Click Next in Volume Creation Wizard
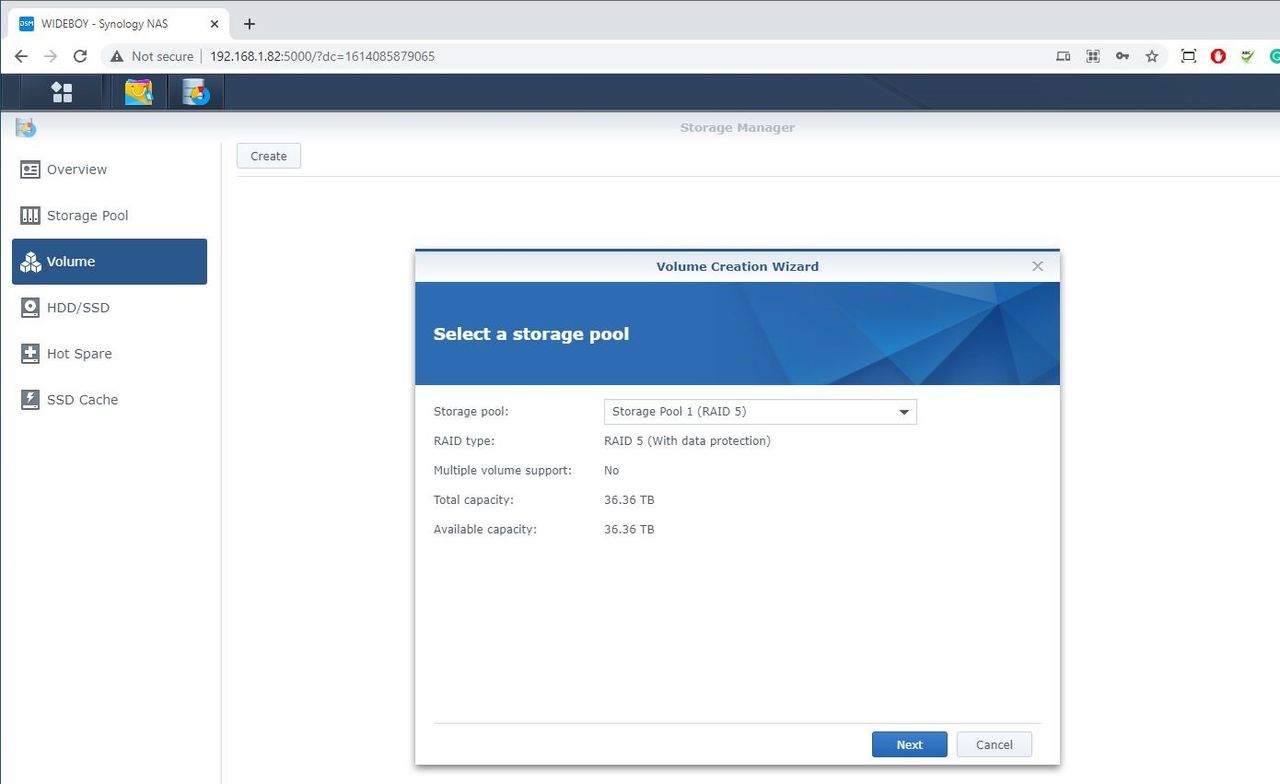This screenshot has height=784, width=1280. click(909, 744)
